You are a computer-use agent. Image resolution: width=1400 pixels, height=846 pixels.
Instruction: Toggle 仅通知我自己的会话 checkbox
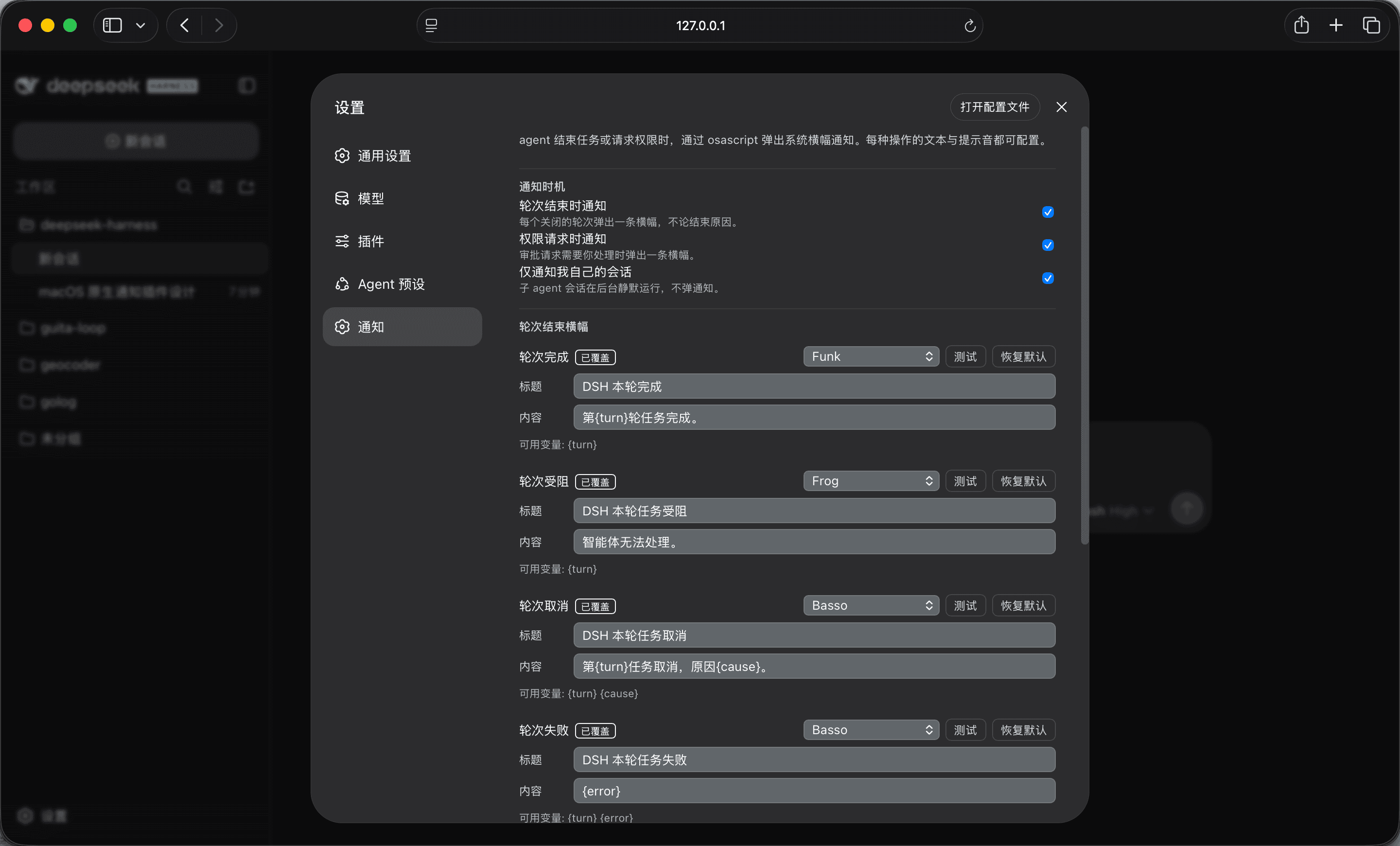click(x=1048, y=278)
